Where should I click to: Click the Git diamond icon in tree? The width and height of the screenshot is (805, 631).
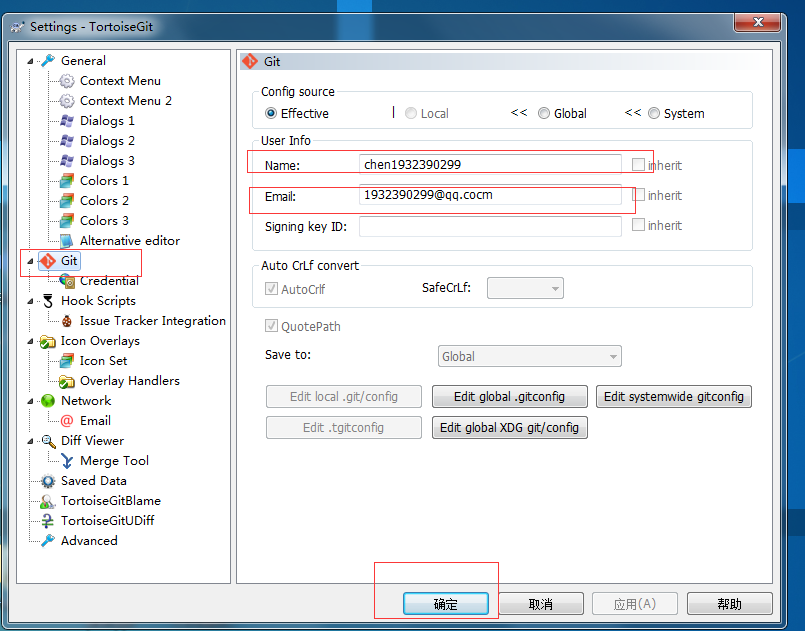tap(48, 261)
